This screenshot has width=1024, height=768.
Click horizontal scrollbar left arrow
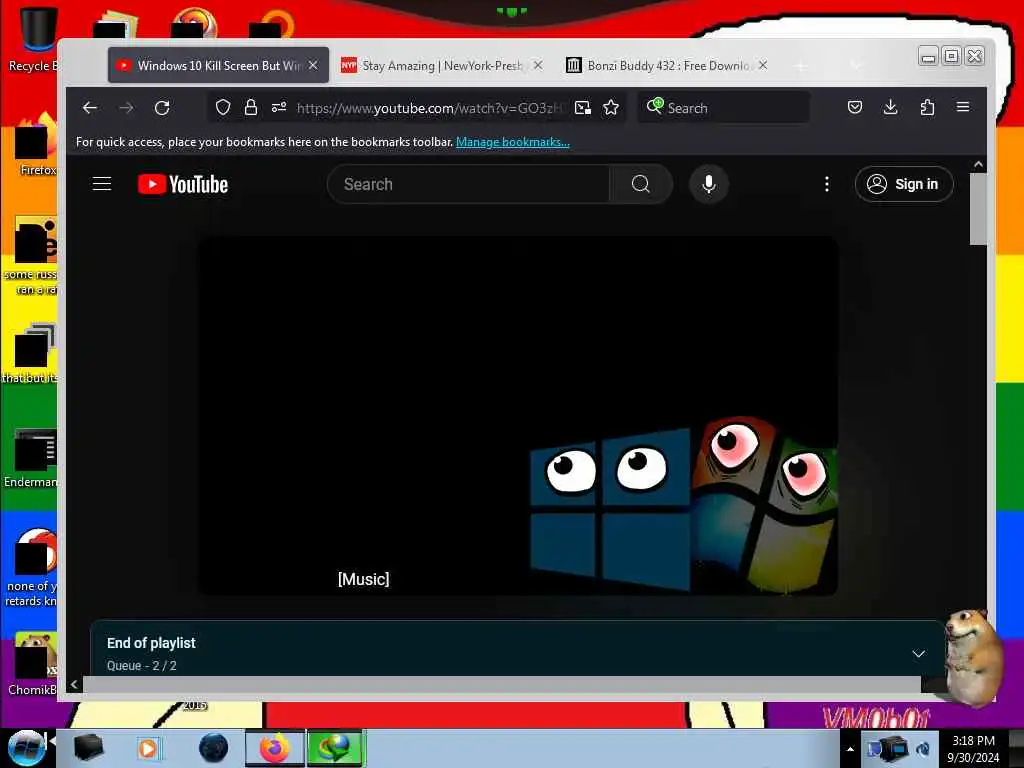tap(74, 684)
